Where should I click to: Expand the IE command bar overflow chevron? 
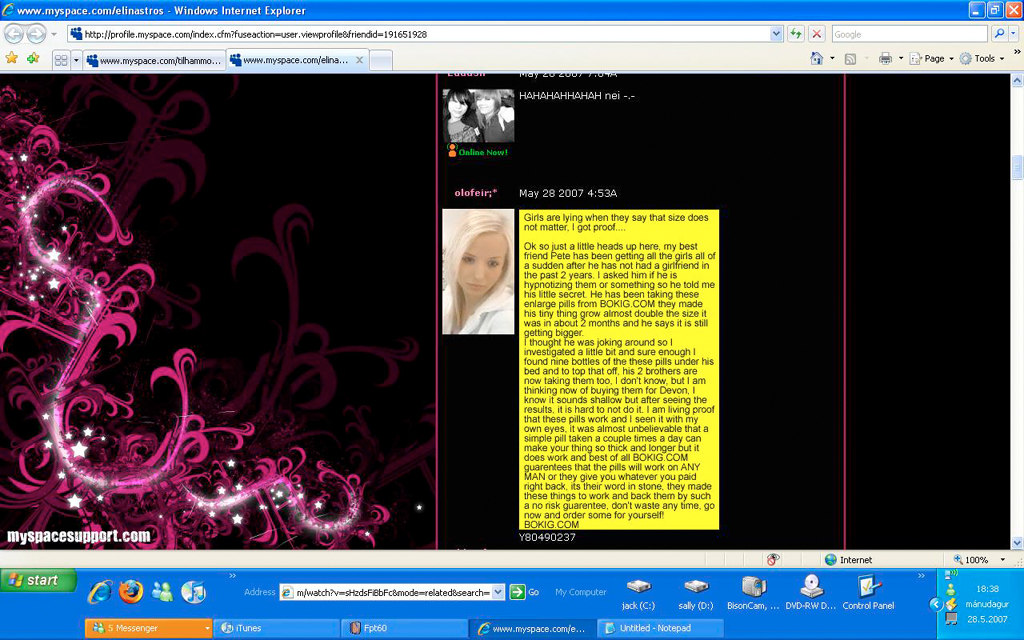1017,52
